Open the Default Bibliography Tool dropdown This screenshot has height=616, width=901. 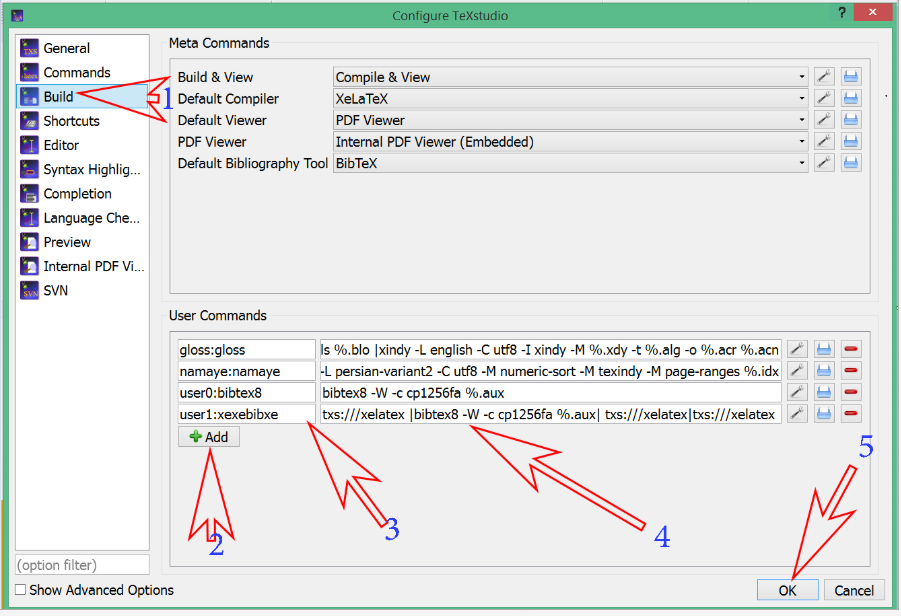coord(570,164)
